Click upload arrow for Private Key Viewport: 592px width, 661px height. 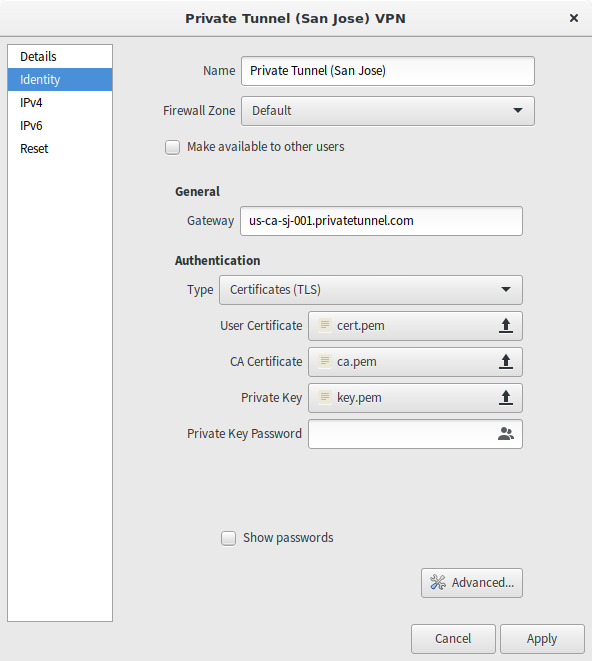[x=506, y=398]
